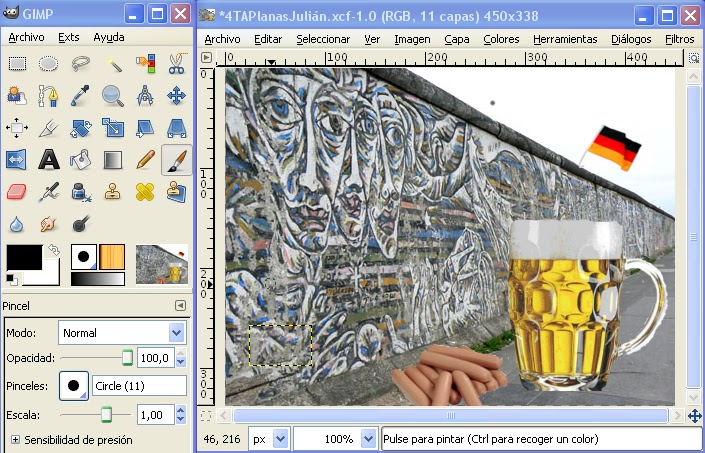Toggle Quick Mask at canvas corner

tap(206, 416)
